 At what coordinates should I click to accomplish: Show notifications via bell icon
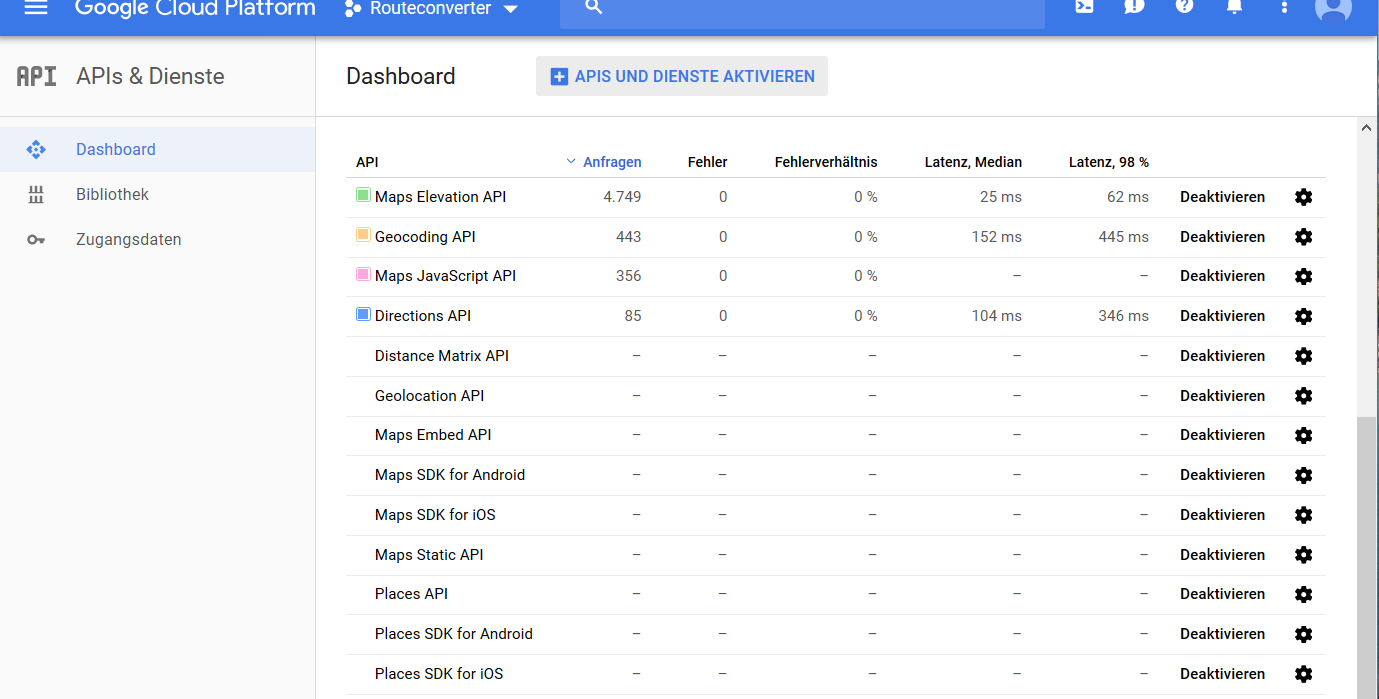1234,7
